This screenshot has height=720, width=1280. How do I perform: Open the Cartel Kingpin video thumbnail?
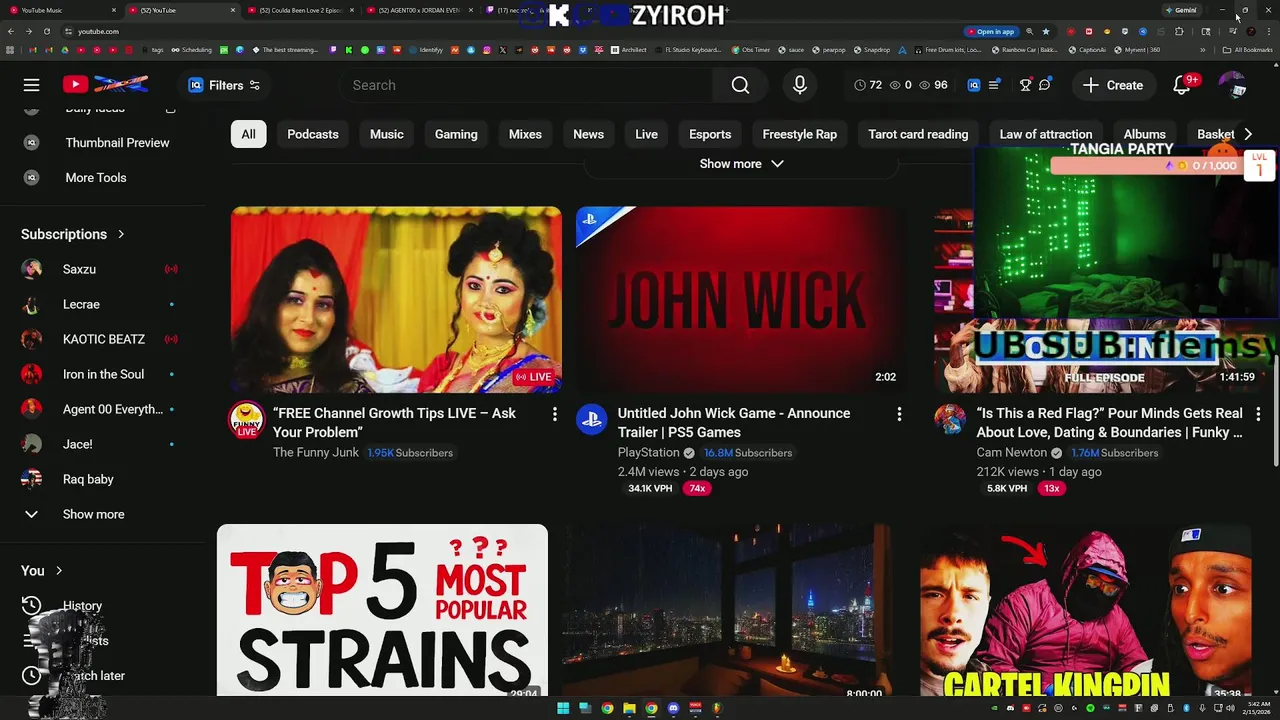[x=1085, y=610]
